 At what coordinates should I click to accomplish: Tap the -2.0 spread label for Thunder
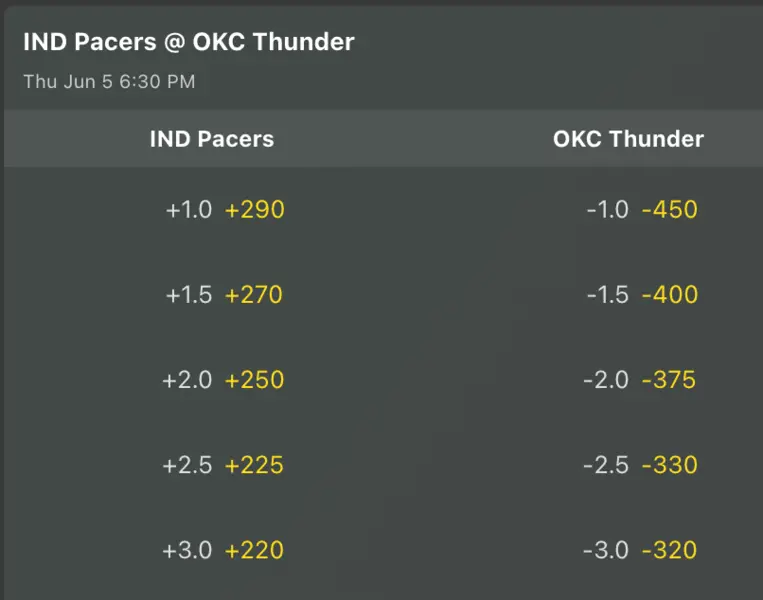click(607, 380)
